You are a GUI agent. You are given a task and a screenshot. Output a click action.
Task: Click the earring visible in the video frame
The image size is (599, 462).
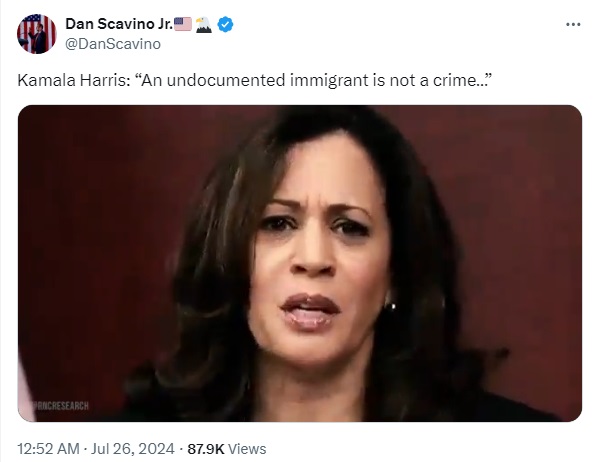point(391,305)
